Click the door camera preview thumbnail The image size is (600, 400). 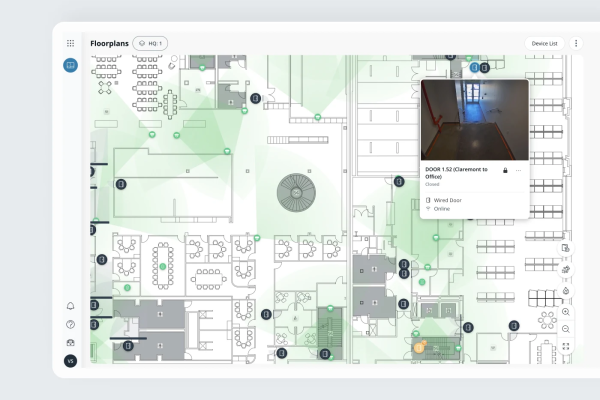[474, 119]
